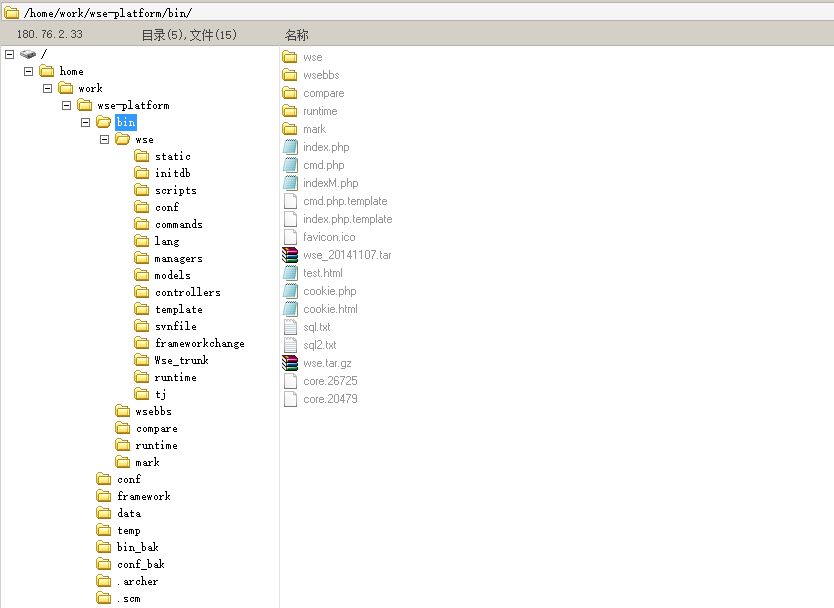Click the mark folder icon in file list
This screenshot has height=608, width=834.
pos(290,129)
